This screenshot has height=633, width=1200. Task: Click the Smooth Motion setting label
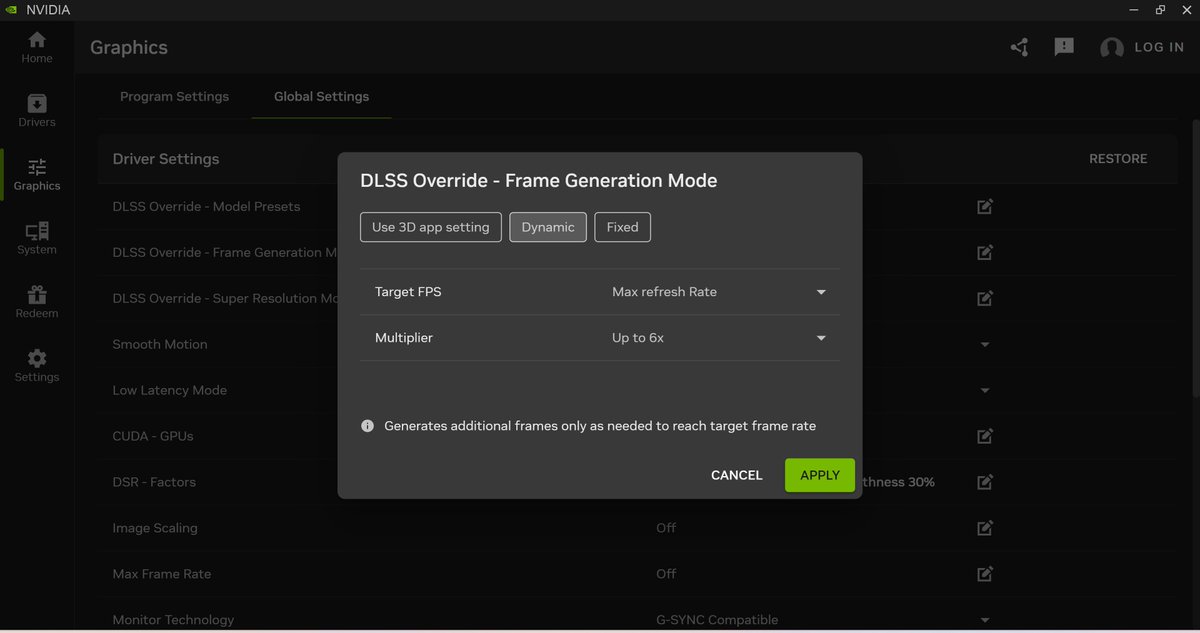pos(160,344)
